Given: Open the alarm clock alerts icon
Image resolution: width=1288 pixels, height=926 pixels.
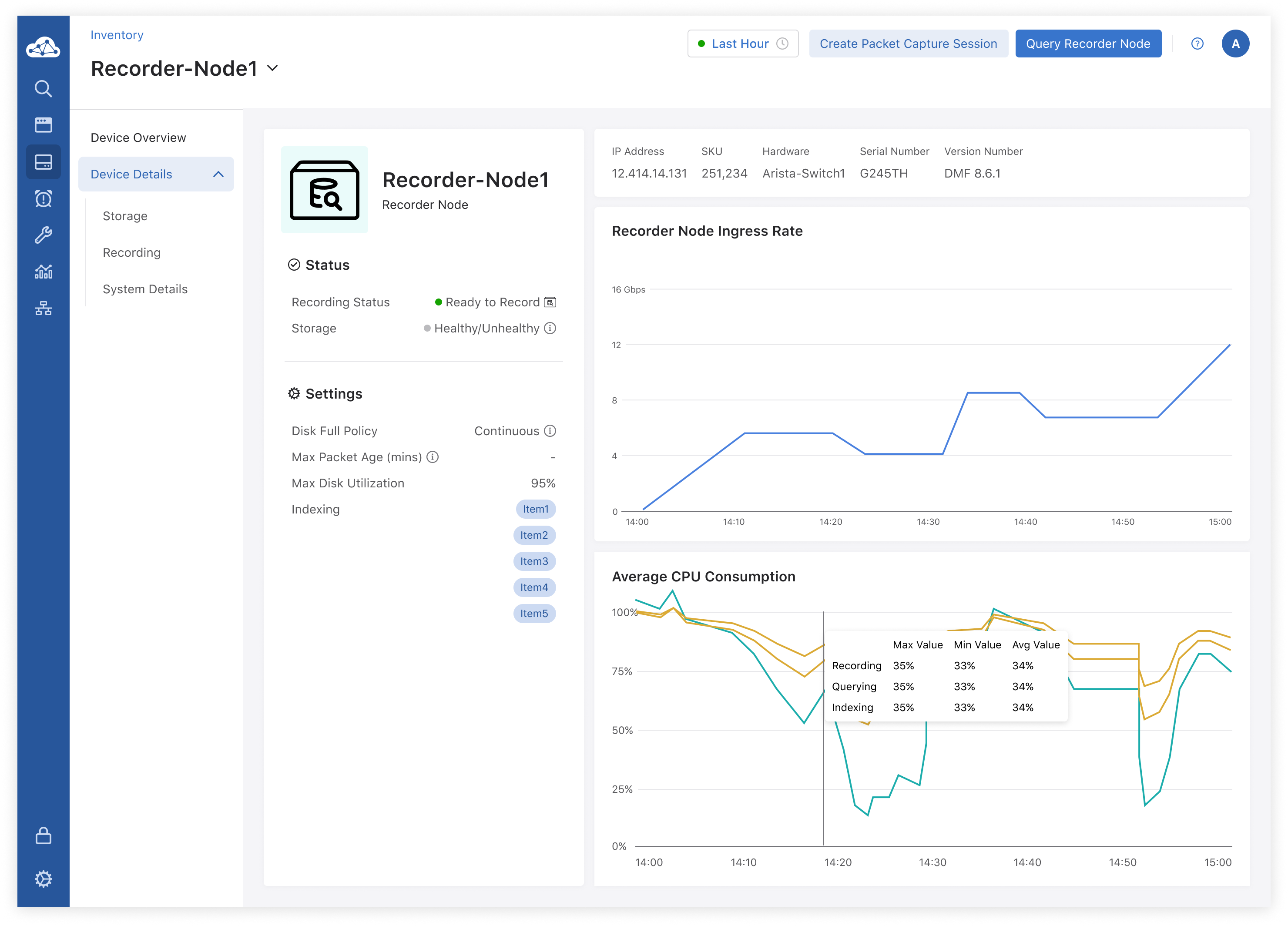Looking at the screenshot, I should point(43,198).
